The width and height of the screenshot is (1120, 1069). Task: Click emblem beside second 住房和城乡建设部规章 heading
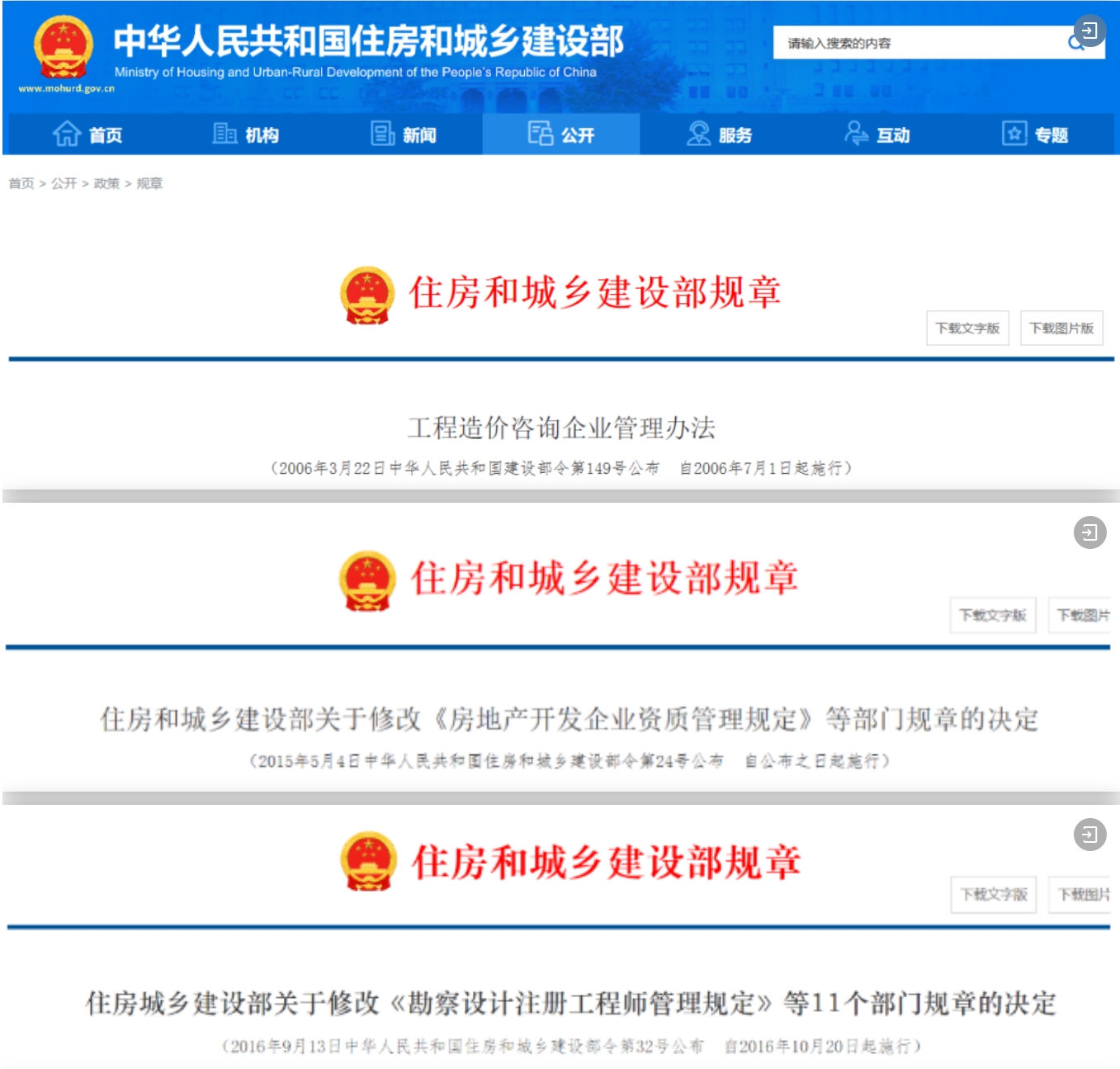pos(367,580)
